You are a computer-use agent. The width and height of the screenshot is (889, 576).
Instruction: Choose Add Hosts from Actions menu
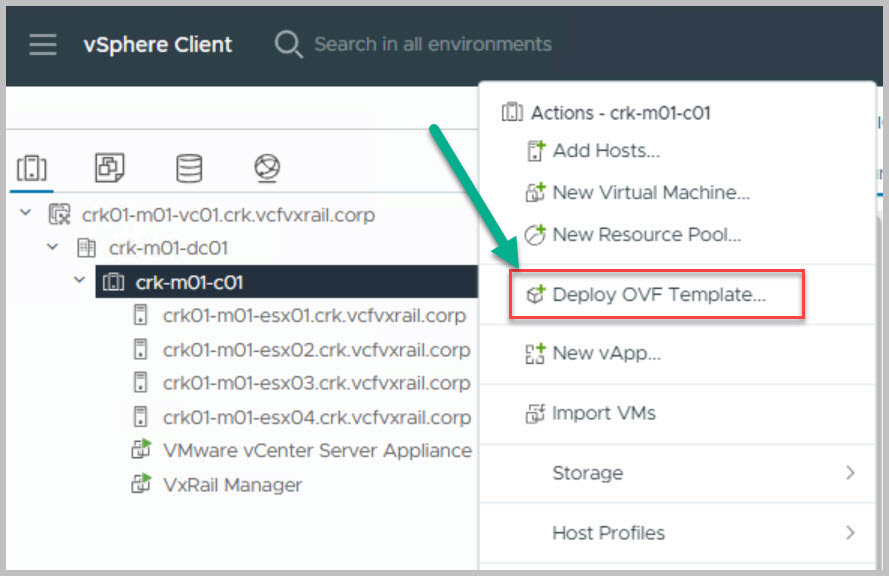pos(605,151)
